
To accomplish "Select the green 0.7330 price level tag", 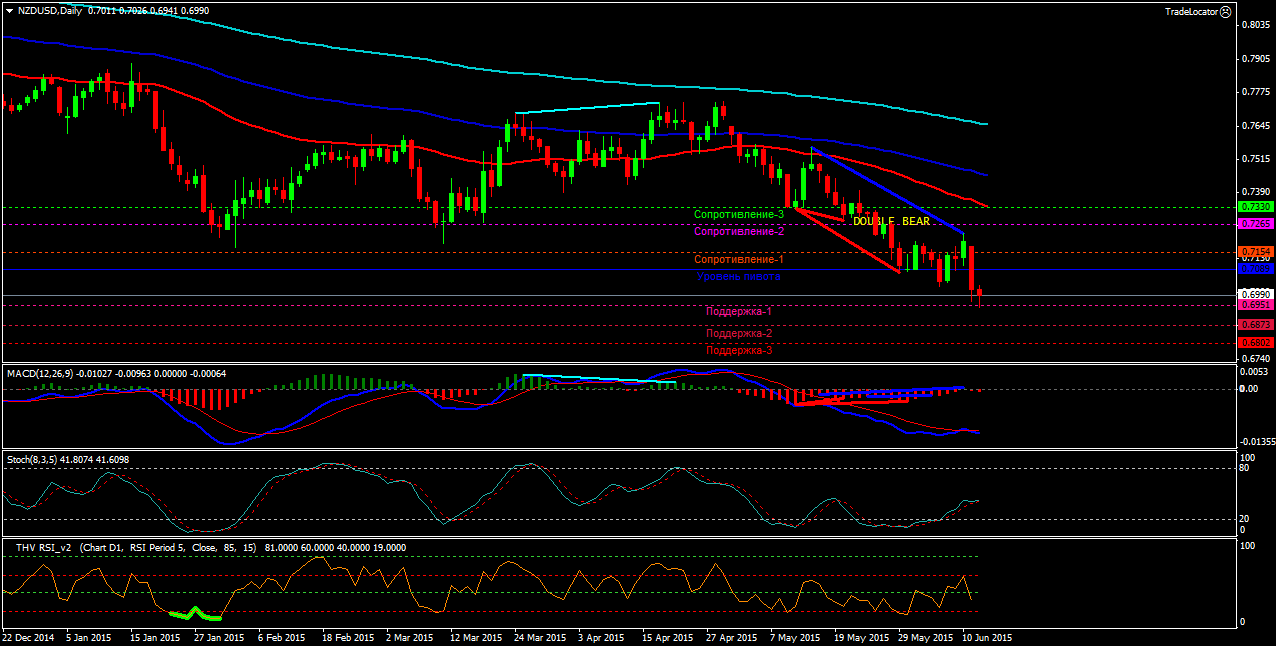I will point(1255,206).
